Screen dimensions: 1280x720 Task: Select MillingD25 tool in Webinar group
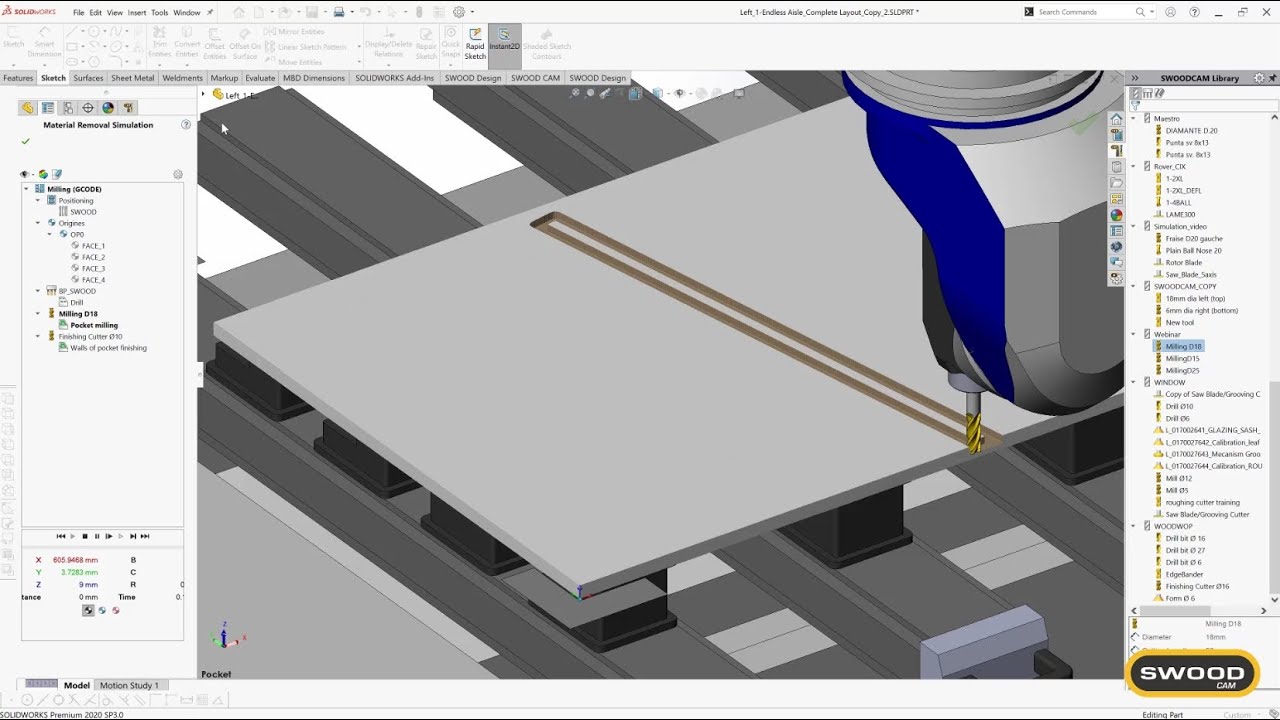tap(1182, 370)
